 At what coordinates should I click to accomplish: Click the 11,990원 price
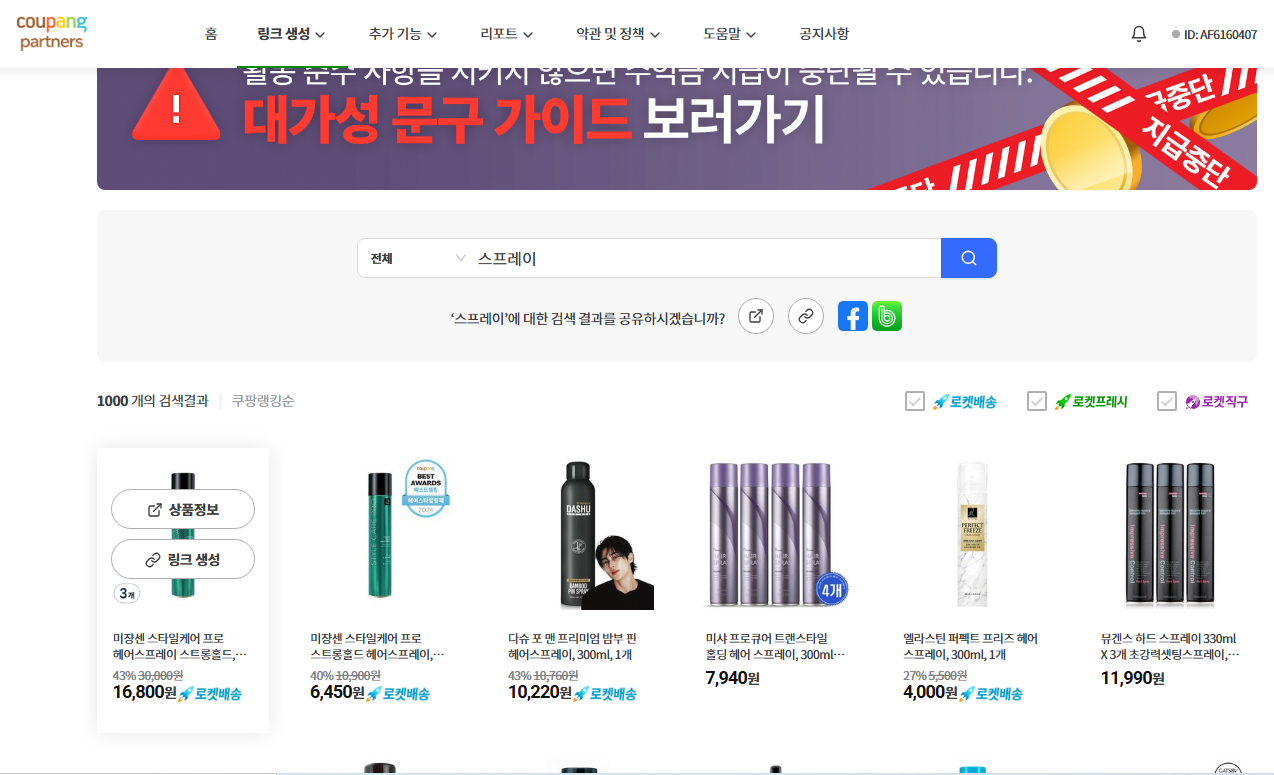tap(1132, 678)
